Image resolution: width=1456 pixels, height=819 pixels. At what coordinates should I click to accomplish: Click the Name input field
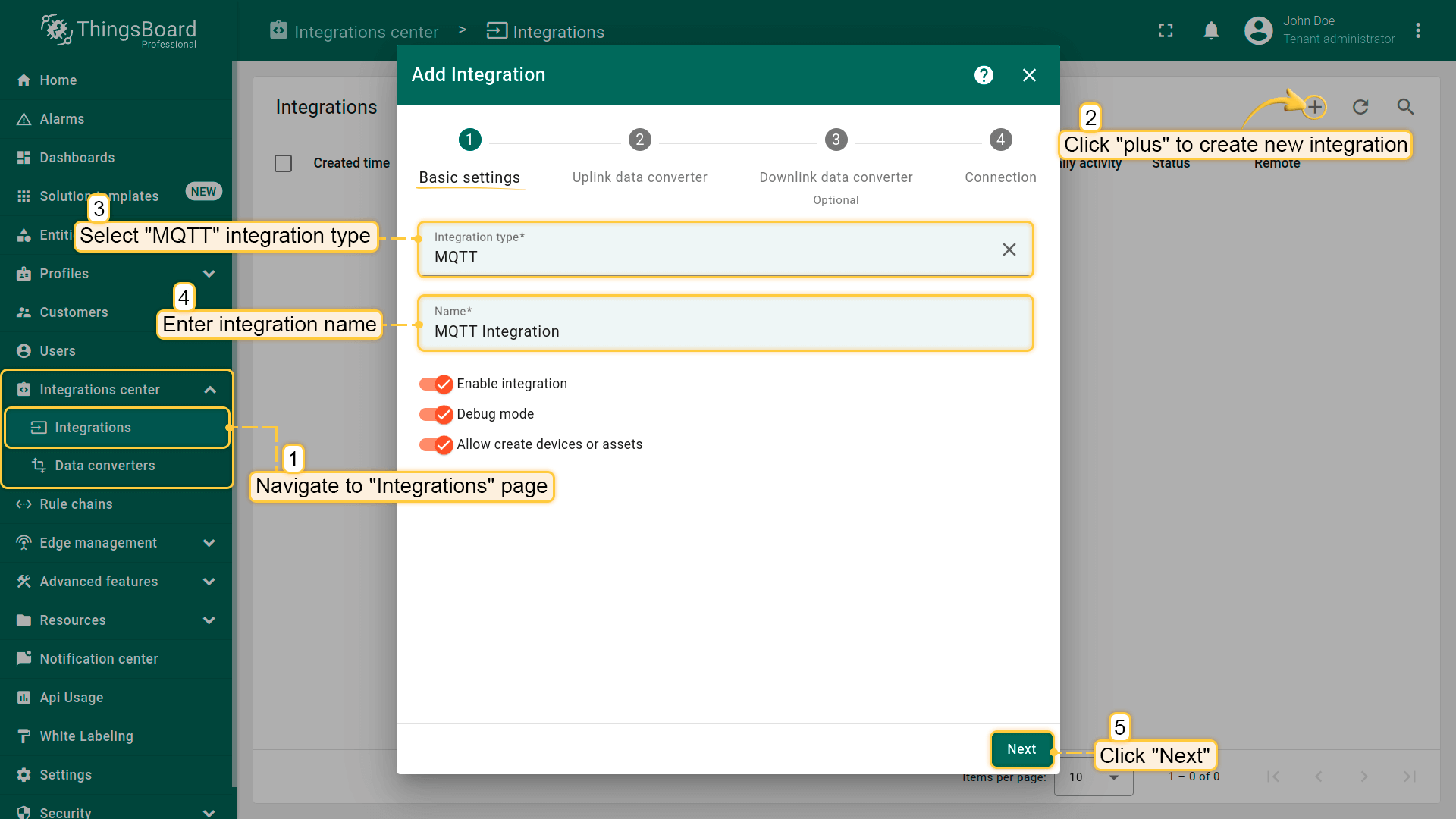click(x=725, y=331)
